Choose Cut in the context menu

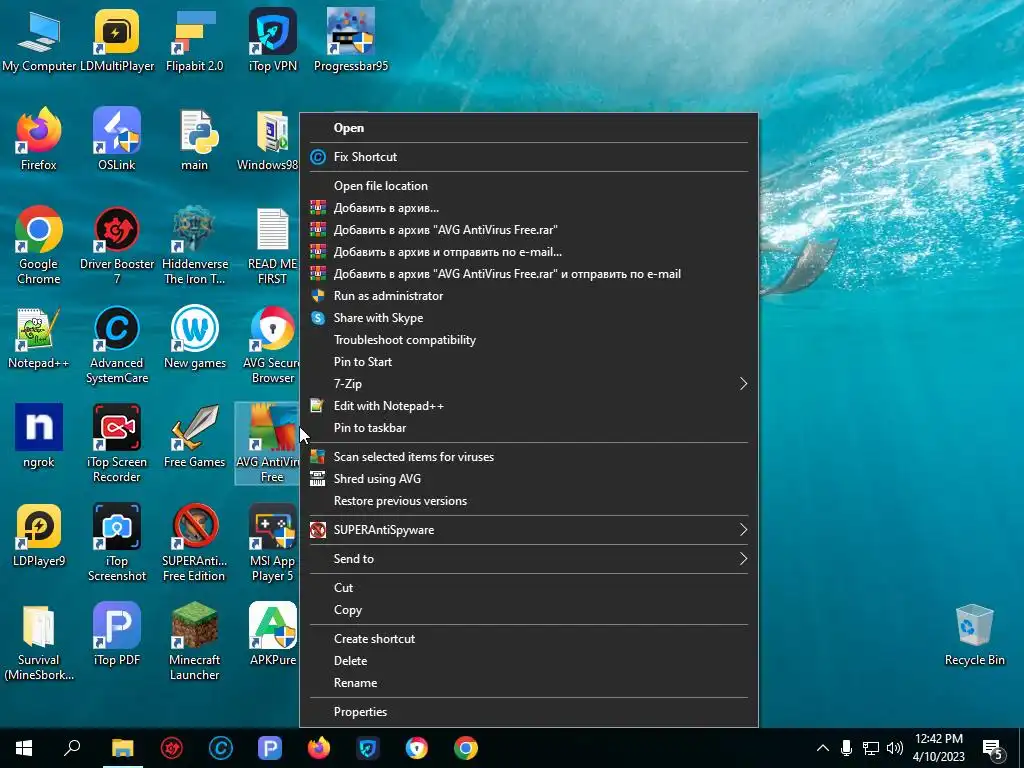[528, 588]
